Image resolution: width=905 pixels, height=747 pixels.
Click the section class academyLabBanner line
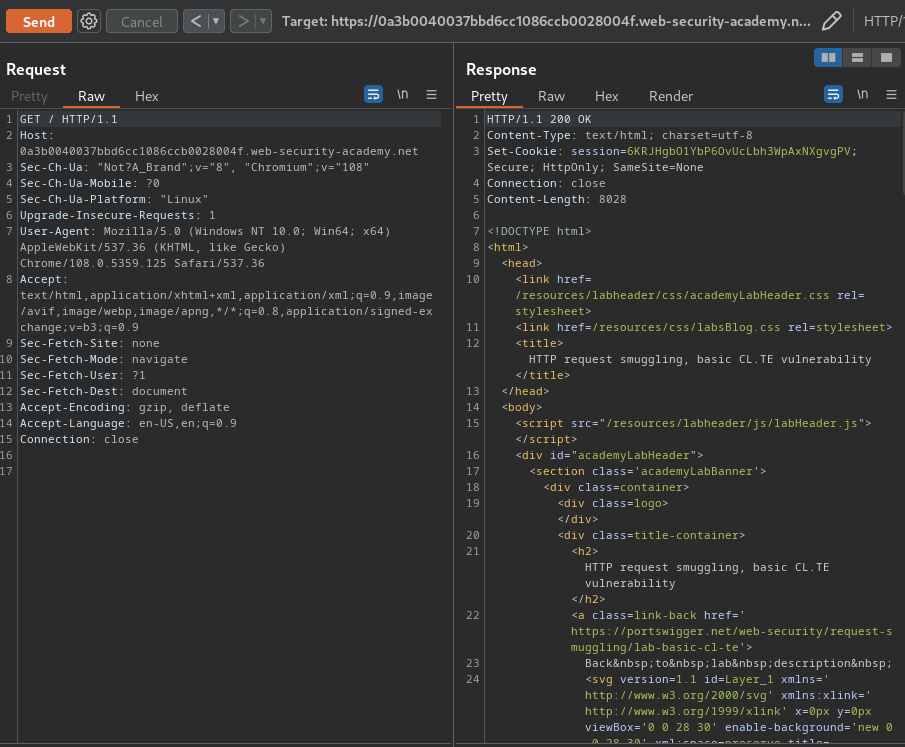pyautogui.click(x=648, y=471)
